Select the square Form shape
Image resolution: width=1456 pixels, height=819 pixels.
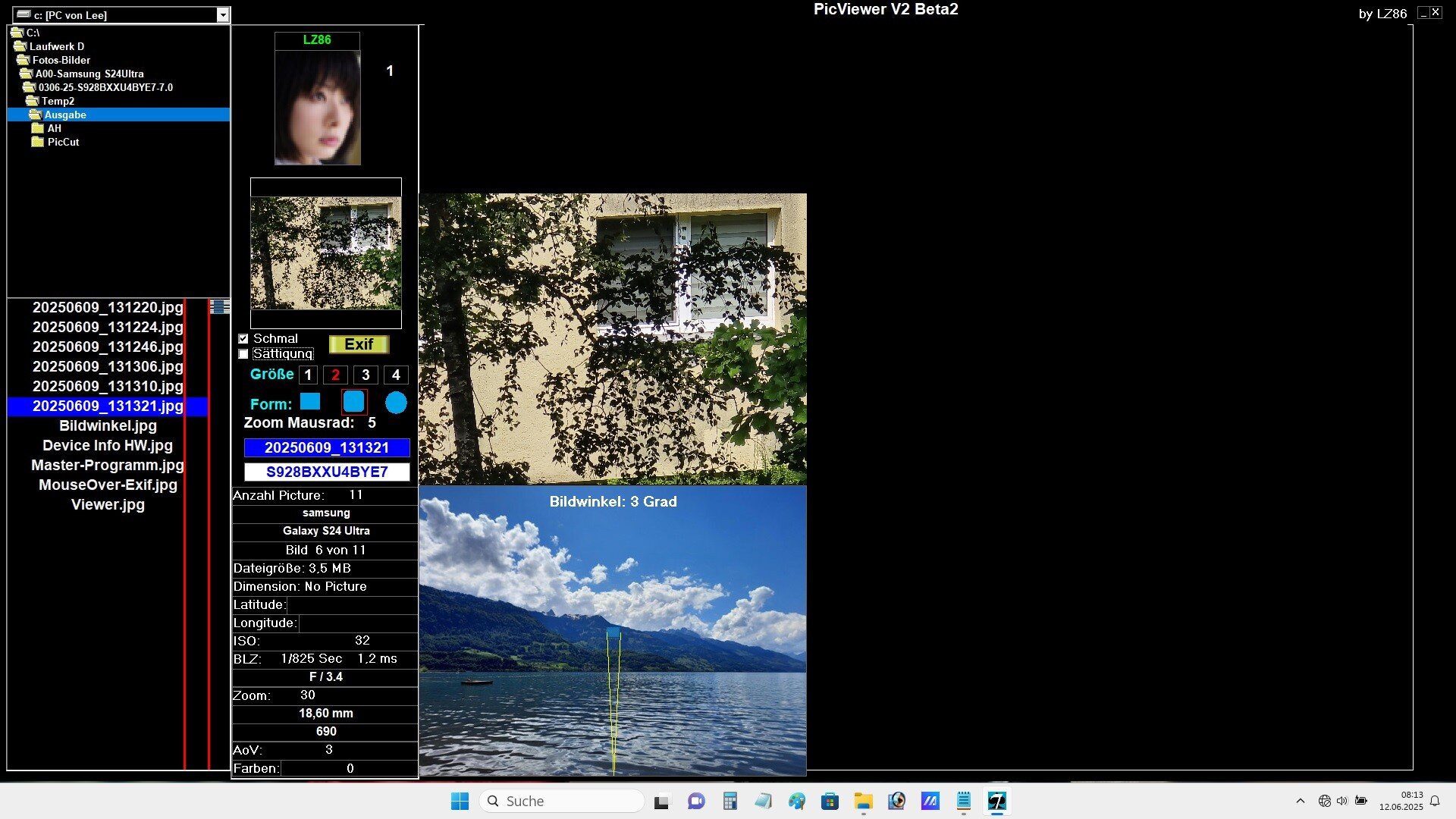[310, 402]
